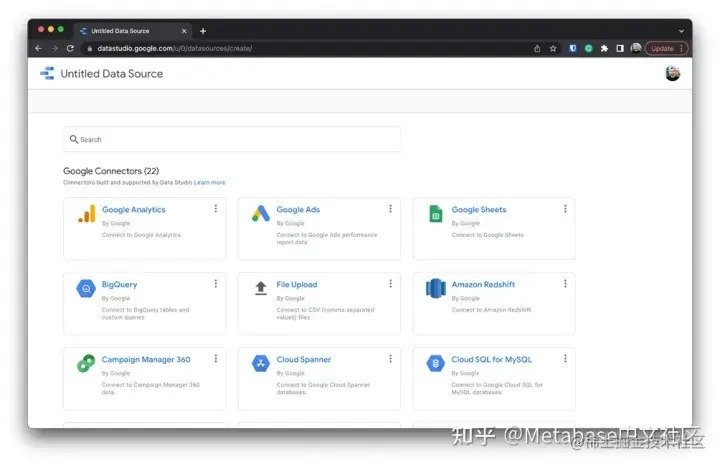
Task: Open more options for BigQuery card
Action: coord(215,284)
